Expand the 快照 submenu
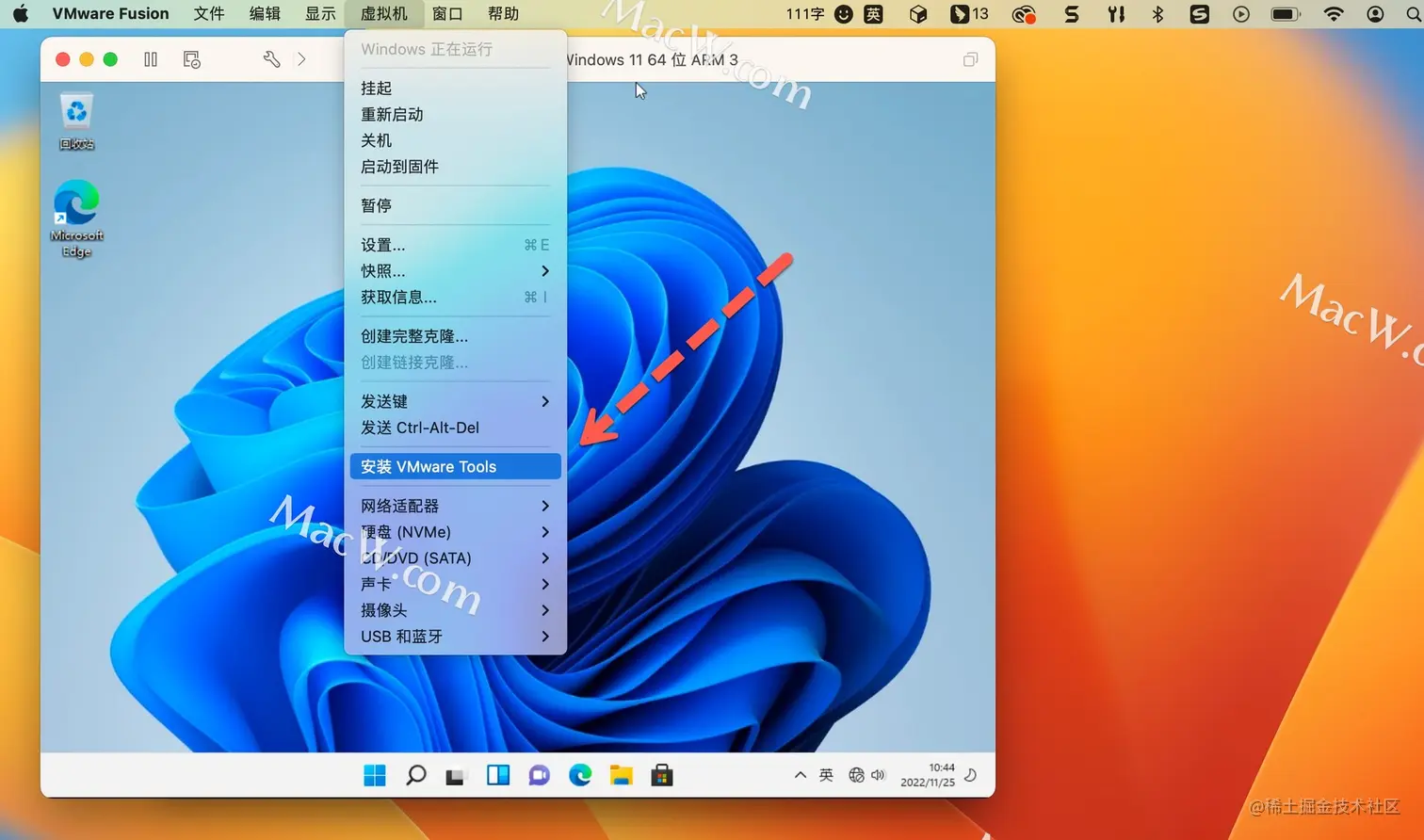This screenshot has width=1424, height=840. (456, 271)
